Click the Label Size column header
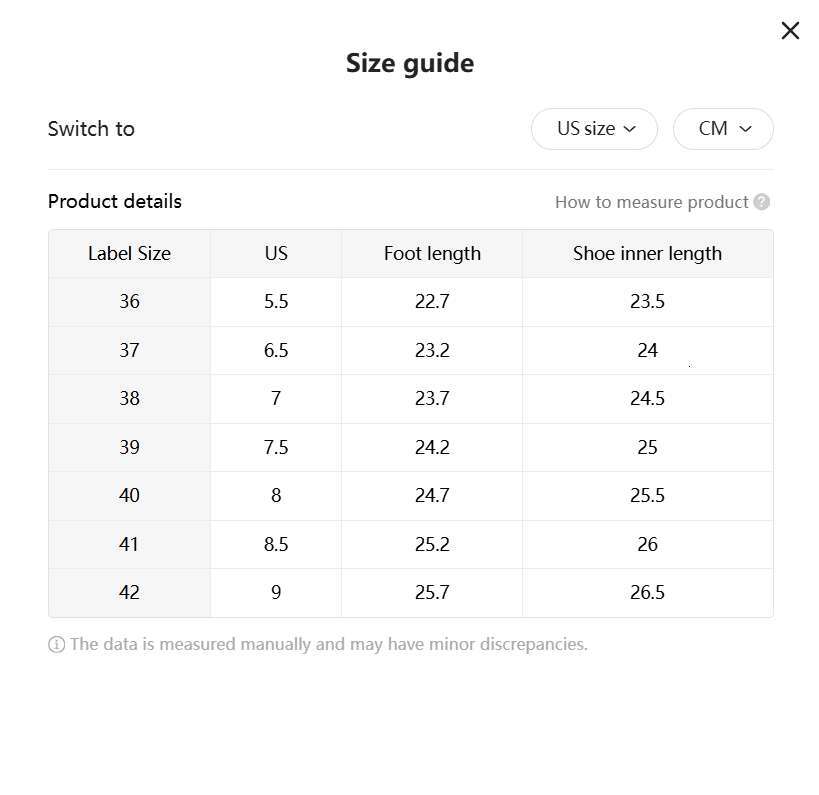Viewport: 819px width, 795px height. (x=129, y=254)
